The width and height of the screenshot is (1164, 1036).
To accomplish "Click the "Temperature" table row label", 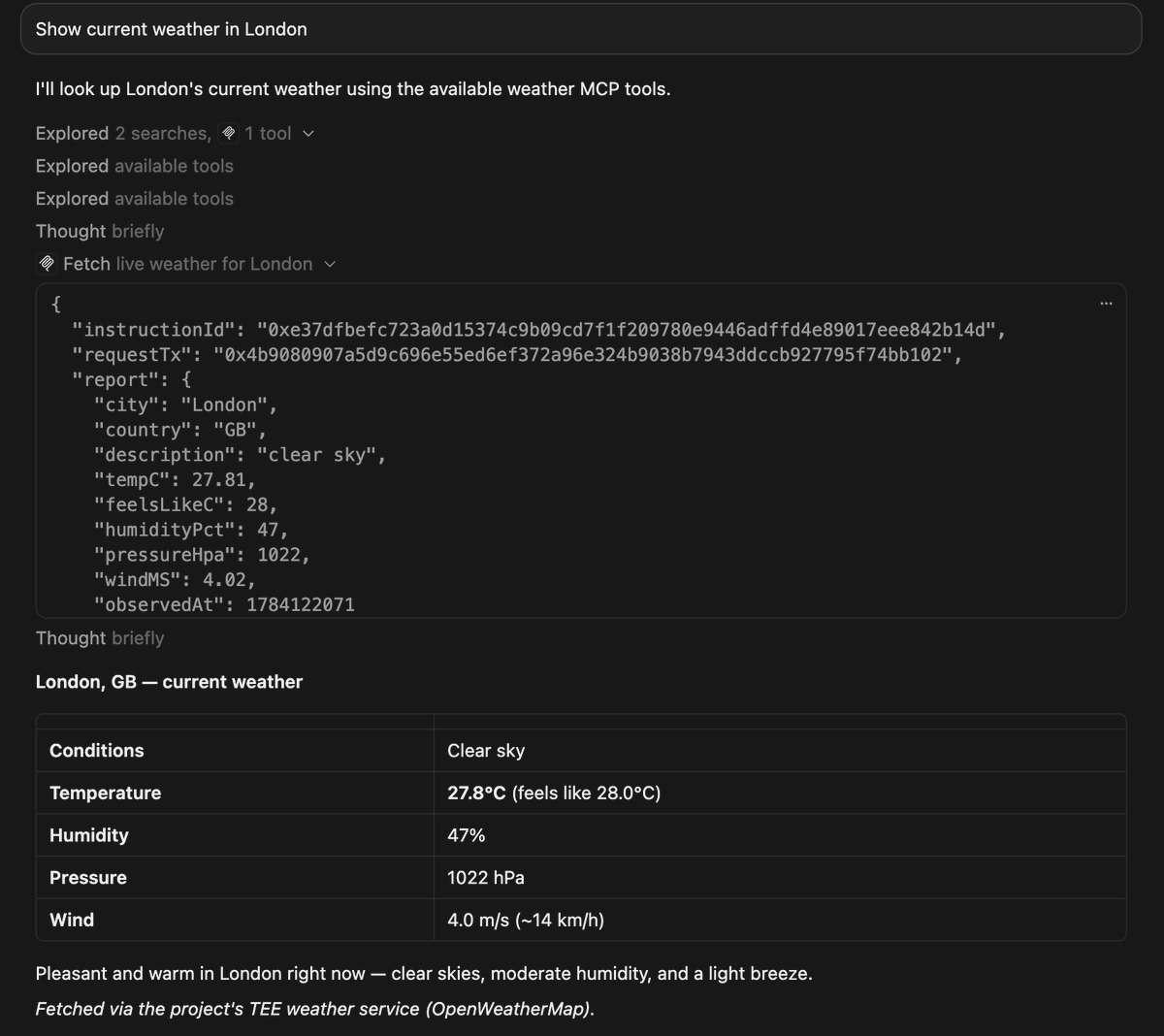I will pyautogui.click(x=106, y=793).
